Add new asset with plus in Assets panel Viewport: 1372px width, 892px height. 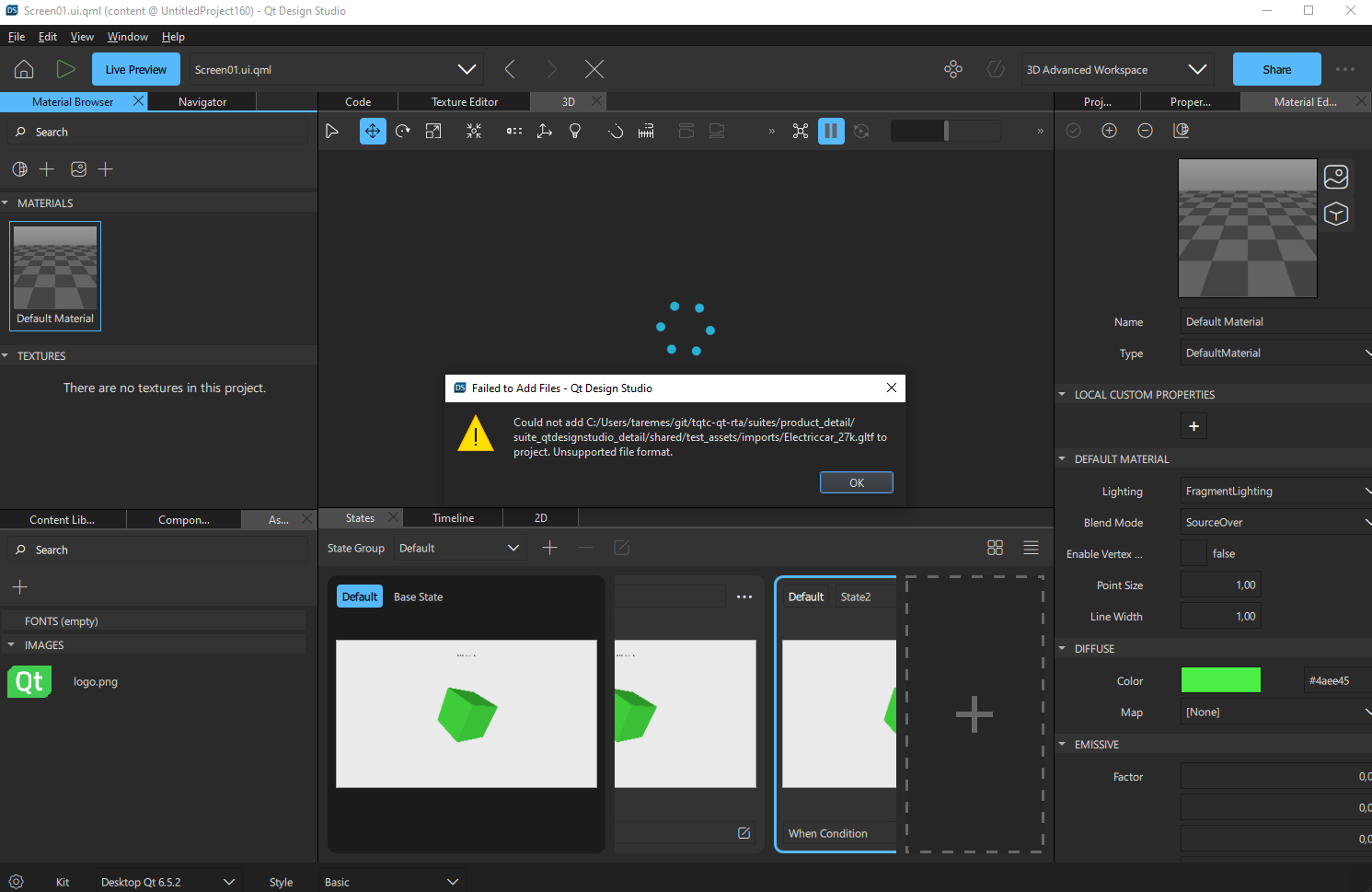[19, 587]
